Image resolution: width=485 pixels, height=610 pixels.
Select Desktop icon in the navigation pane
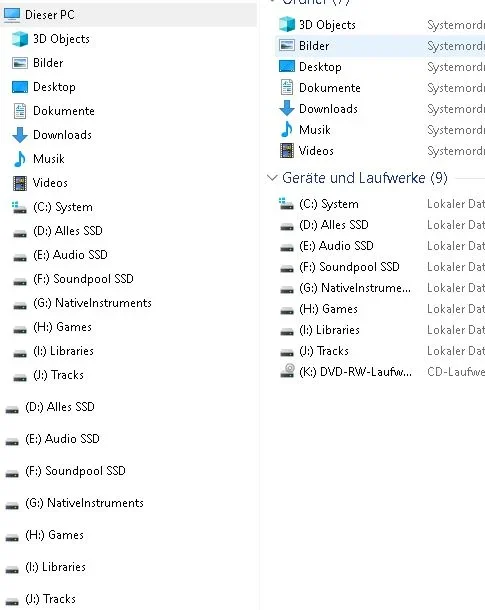click(x=20, y=87)
